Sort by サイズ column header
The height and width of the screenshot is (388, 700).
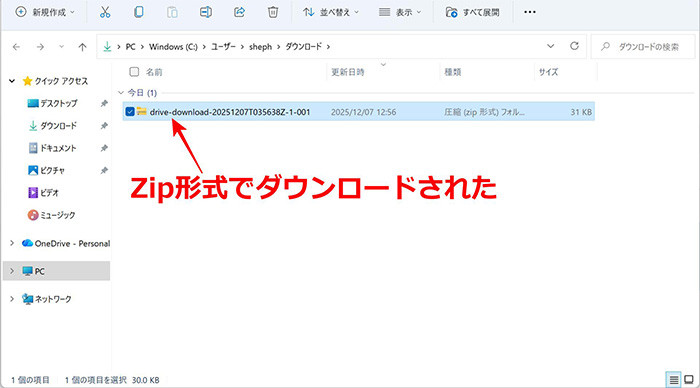pos(548,72)
